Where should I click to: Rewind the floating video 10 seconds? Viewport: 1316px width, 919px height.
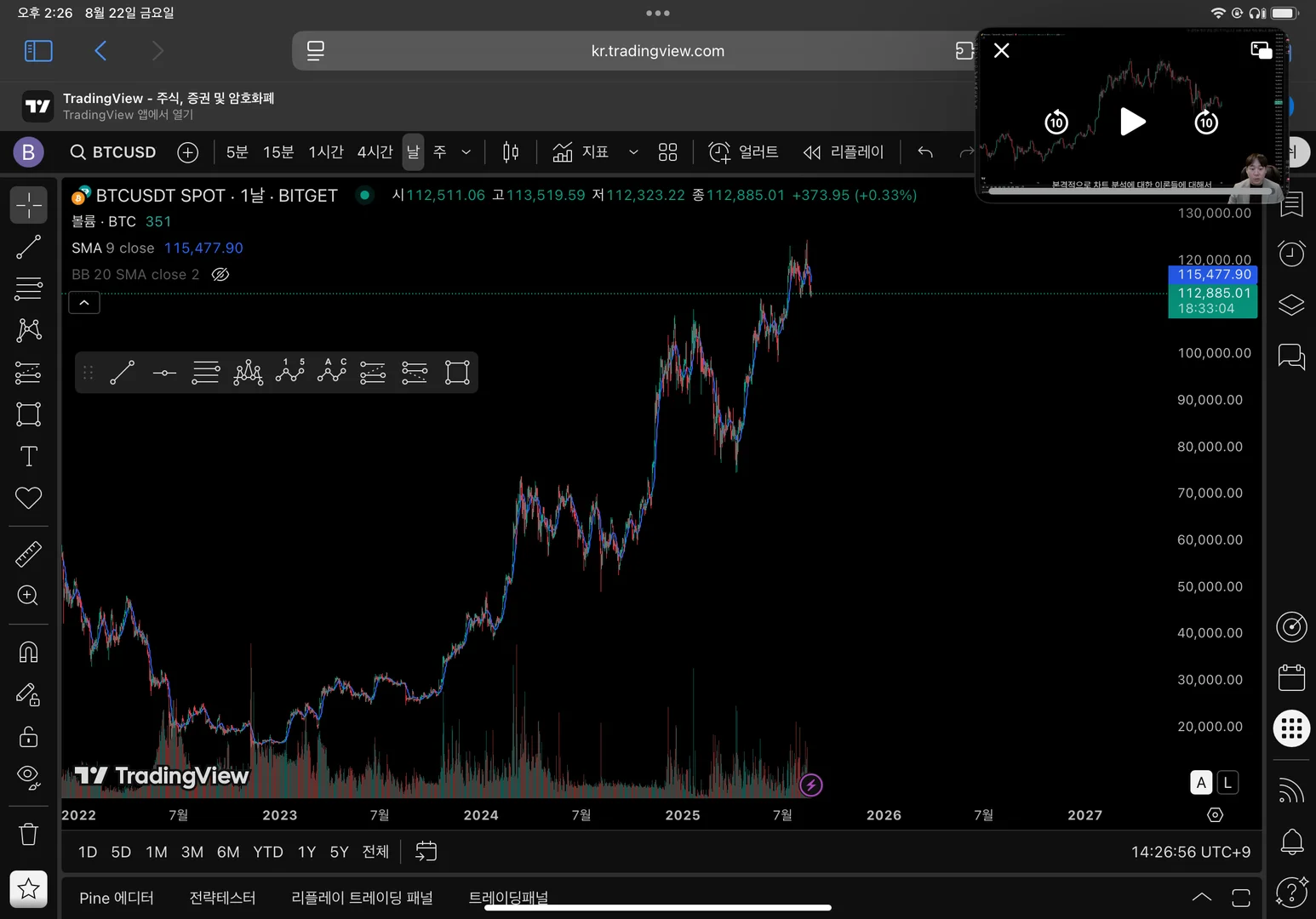tap(1056, 122)
